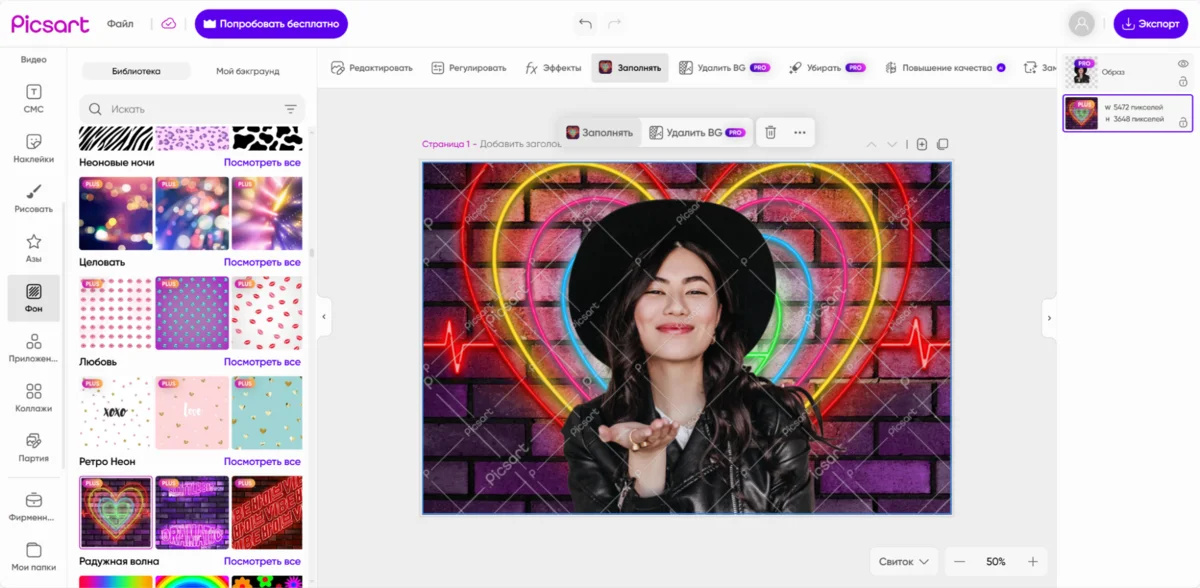Image resolution: width=1200 pixels, height=588 pixels.
Task: View all Неоновые ночи backgrounds
Action: [262, 162]
